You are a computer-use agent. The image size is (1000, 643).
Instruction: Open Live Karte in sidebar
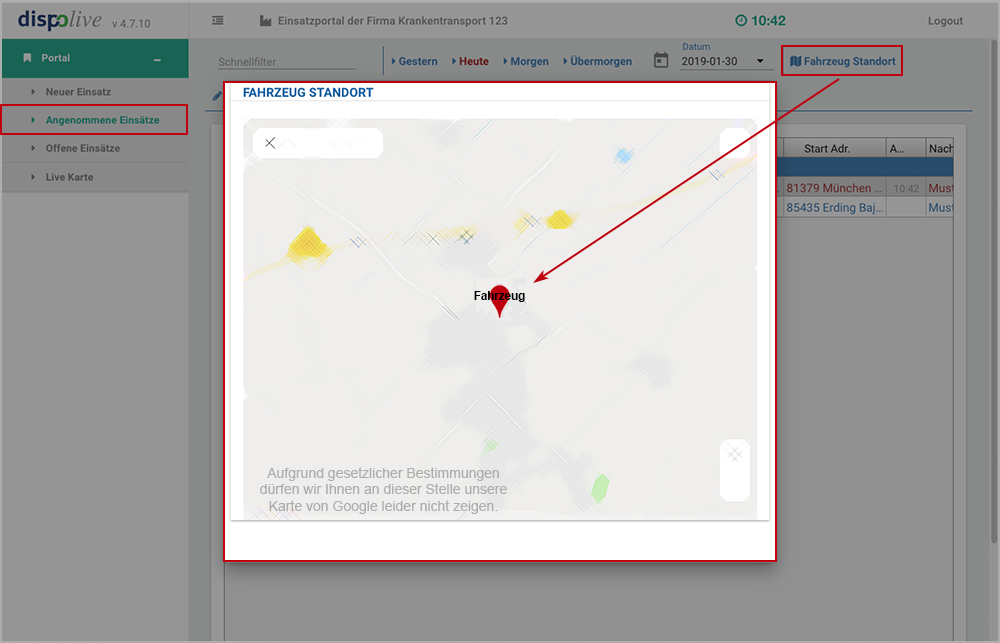[x=69, y=177]
